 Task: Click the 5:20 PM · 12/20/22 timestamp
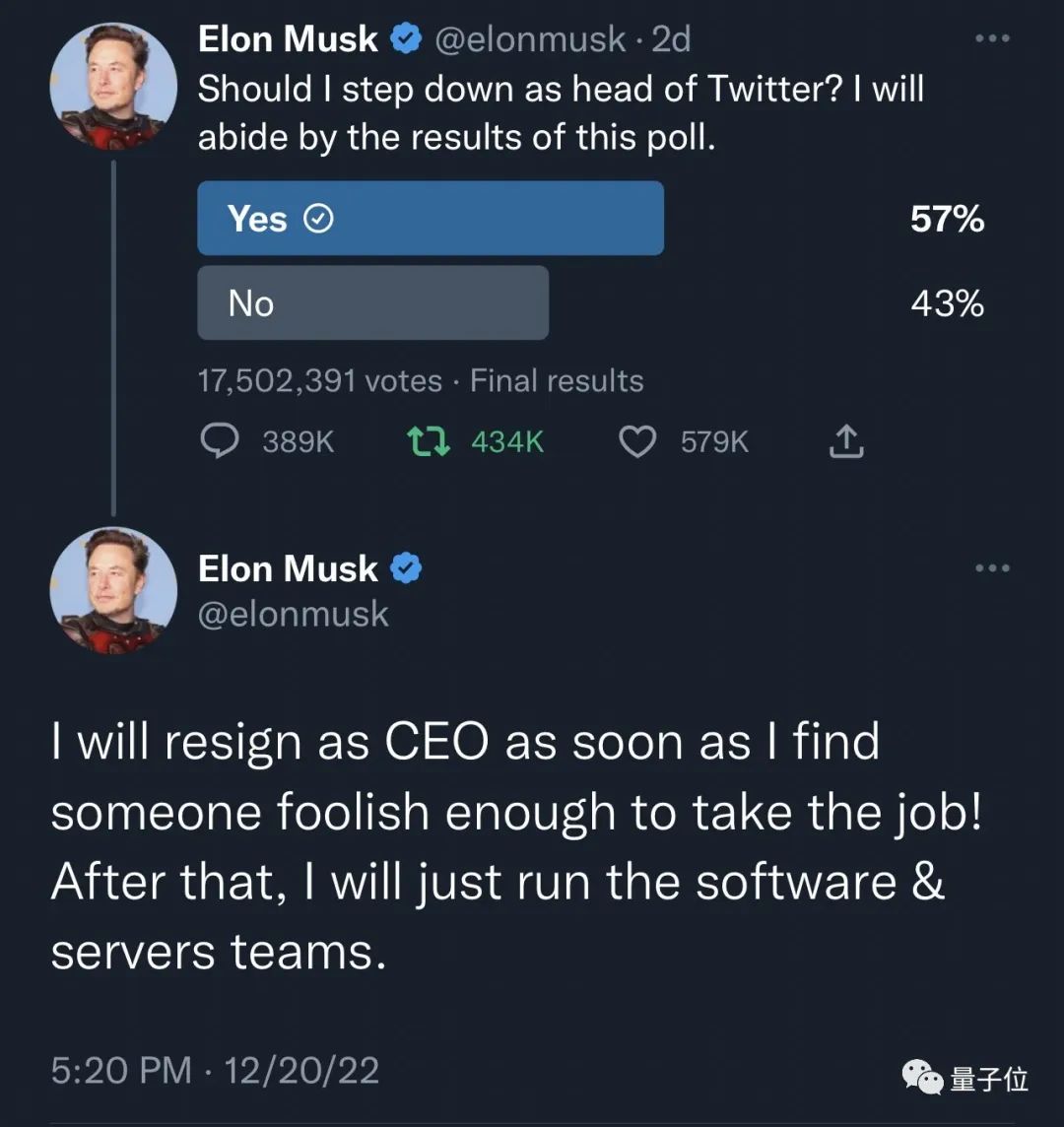(x=215, y=1071)
